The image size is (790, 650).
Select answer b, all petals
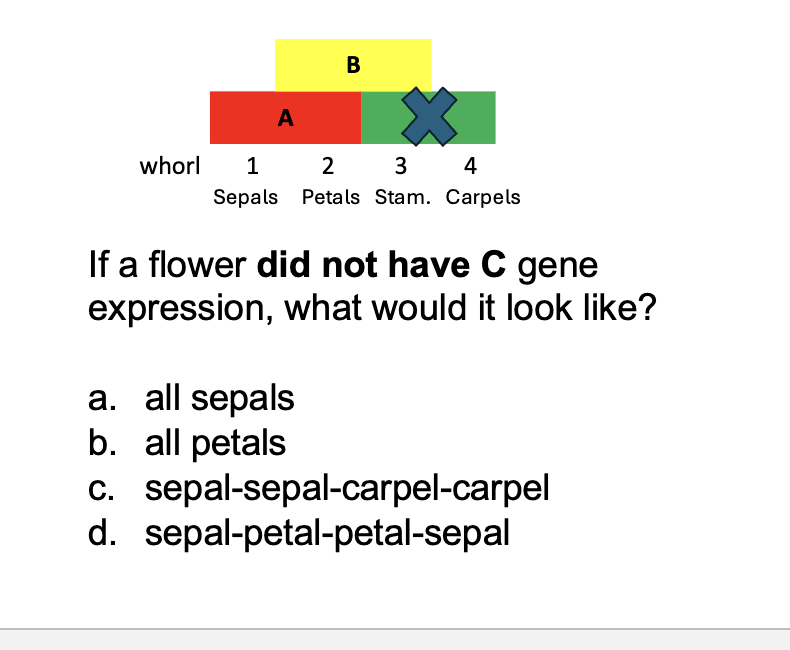click(x=215, y=443)
